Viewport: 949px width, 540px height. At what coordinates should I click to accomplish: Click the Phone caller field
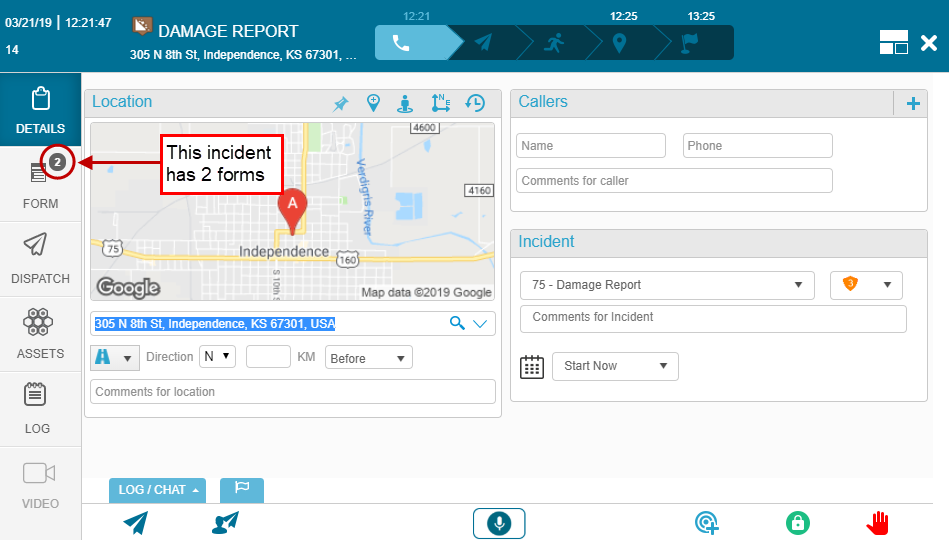point(757,146)
